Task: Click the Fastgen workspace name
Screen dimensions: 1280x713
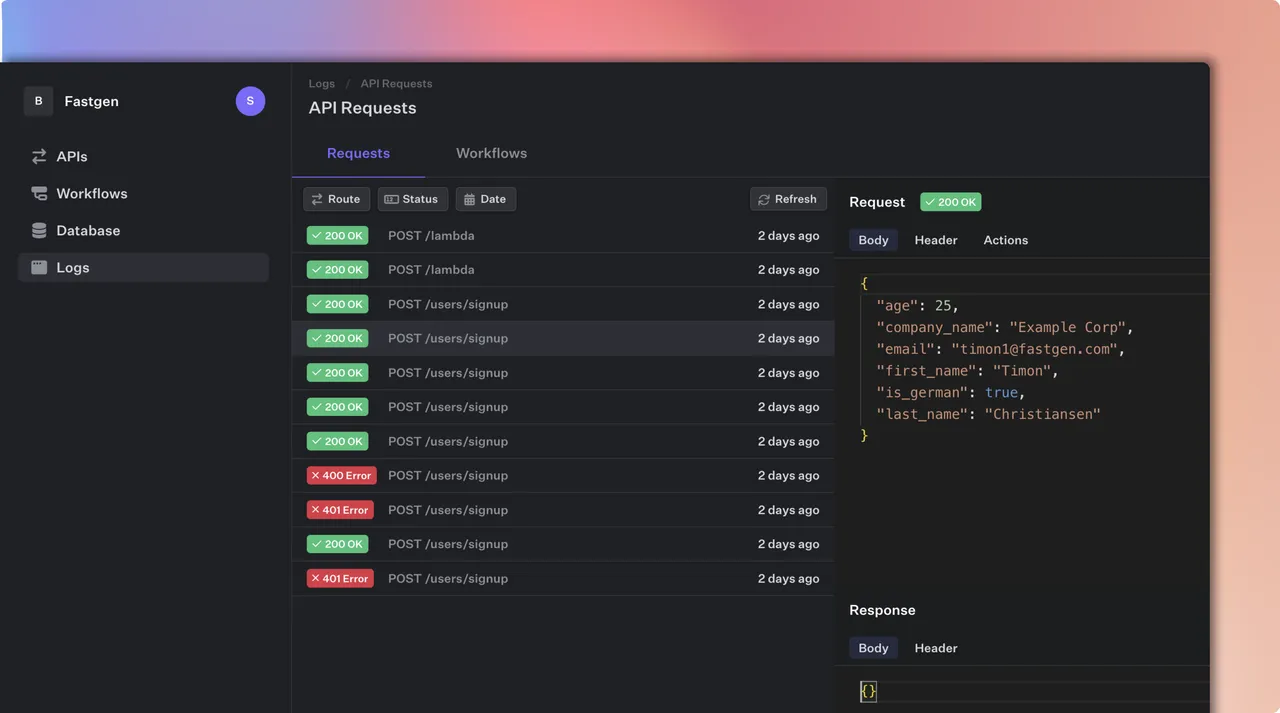Action: 91,101
